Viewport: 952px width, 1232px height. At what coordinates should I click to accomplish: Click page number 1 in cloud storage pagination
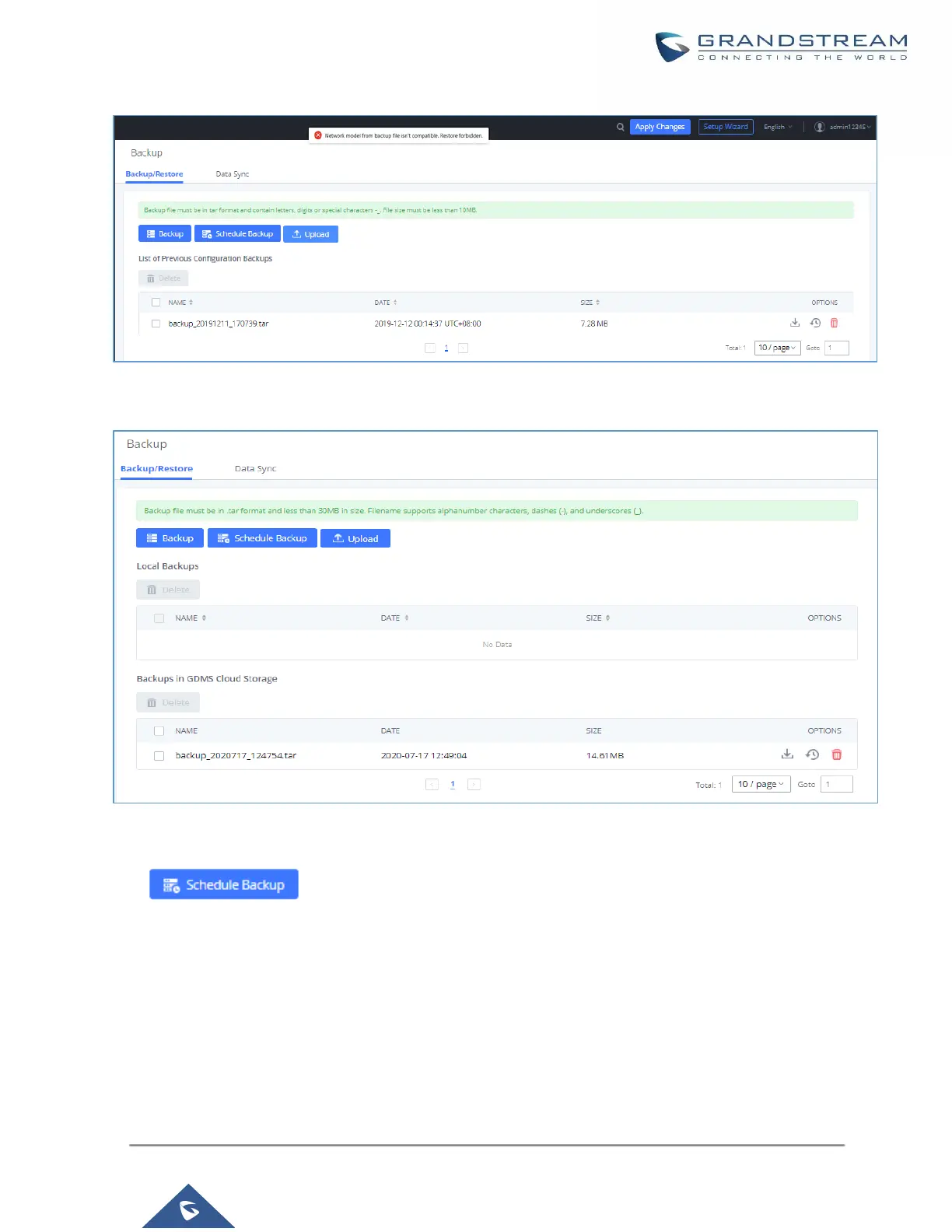coord(453,784)
